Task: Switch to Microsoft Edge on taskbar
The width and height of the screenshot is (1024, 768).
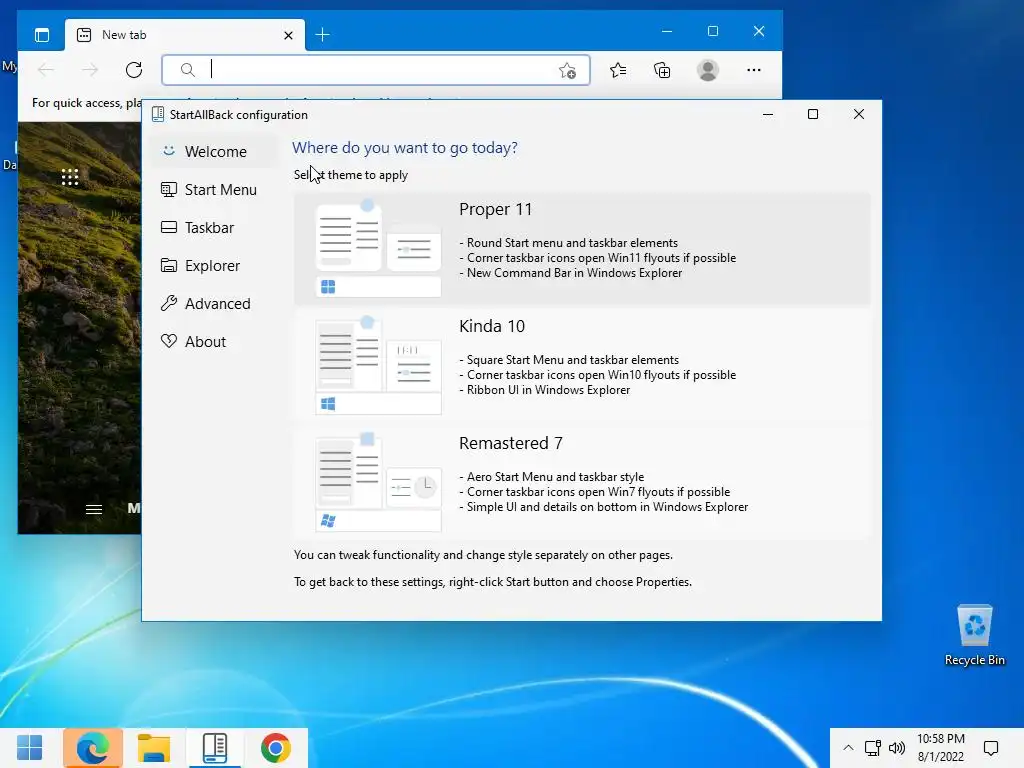Action: pos(93,748)
